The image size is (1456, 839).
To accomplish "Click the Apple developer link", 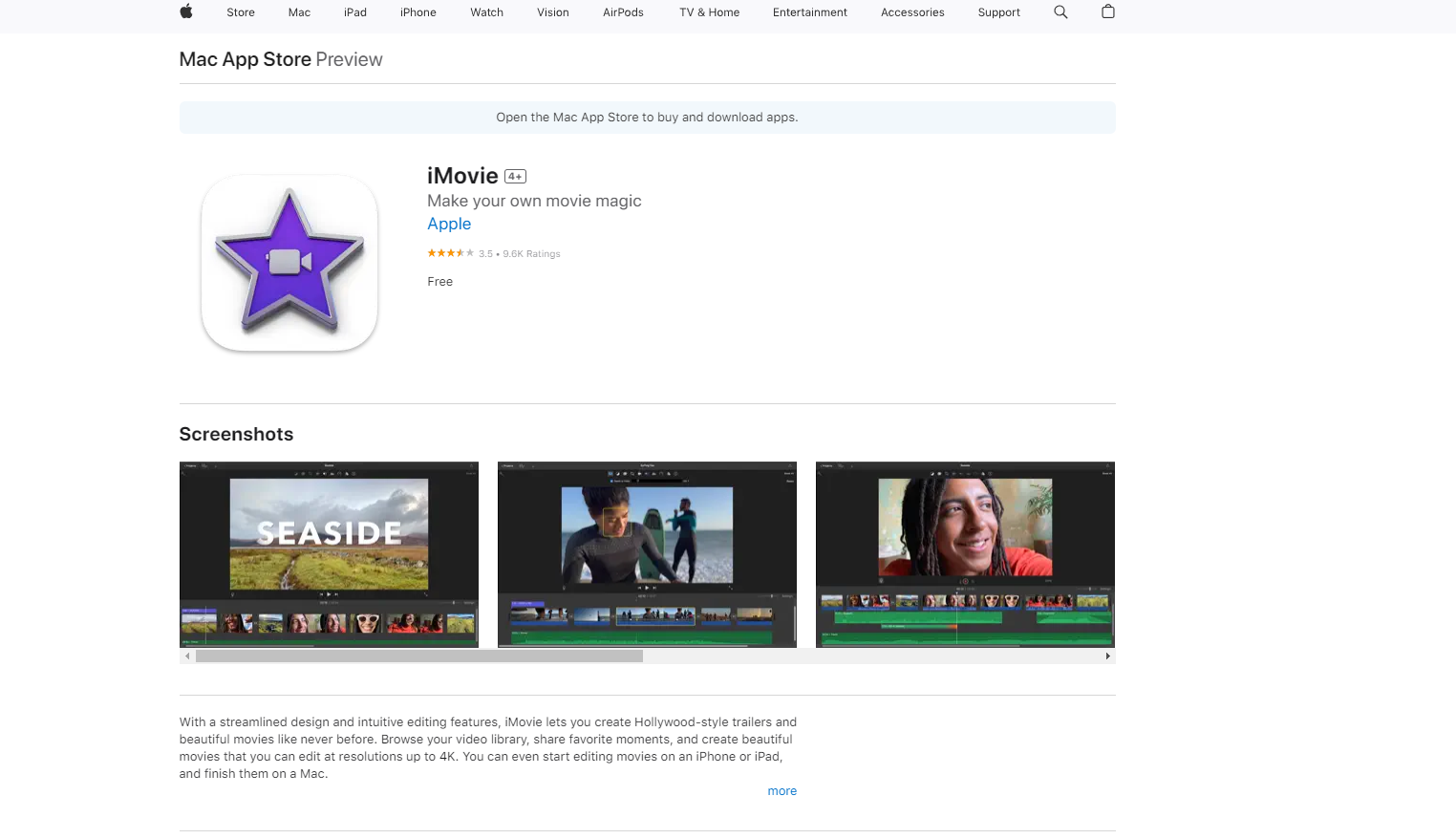I will (449, 224).
